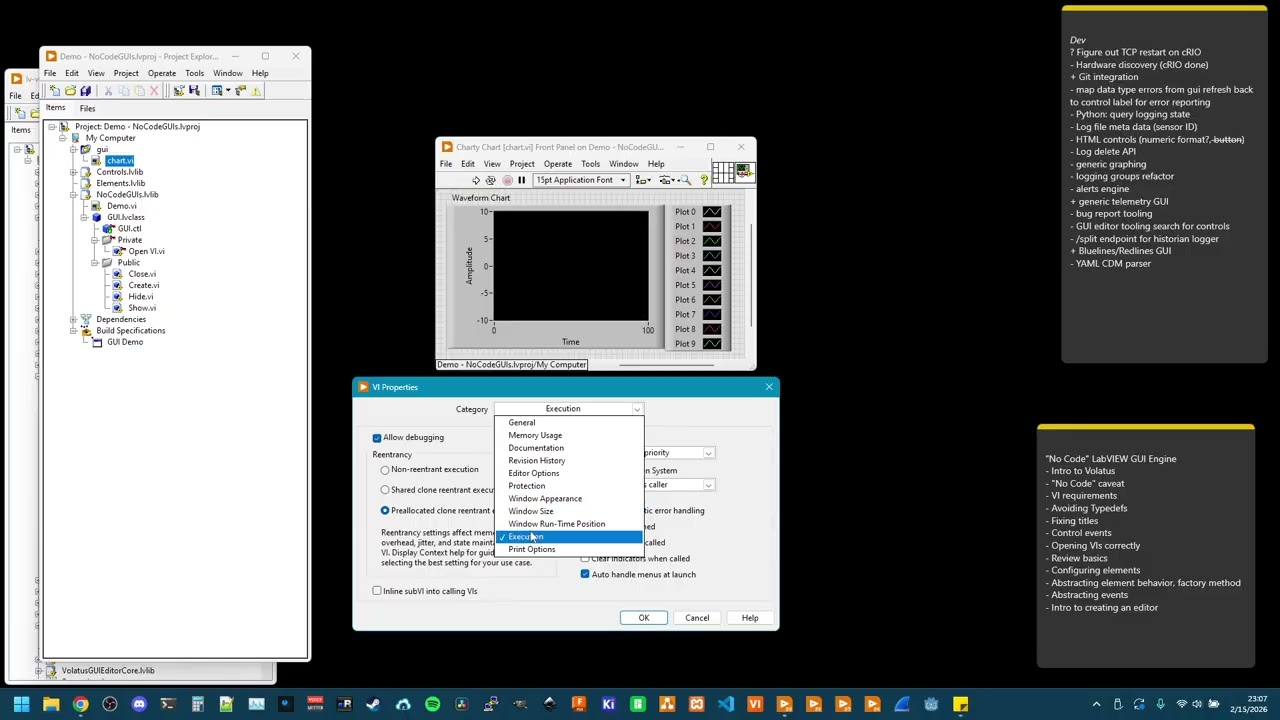Toggle Auto handle menus at launch checkbox
This screenshot has height=720, width=1280.
point(585,574)
